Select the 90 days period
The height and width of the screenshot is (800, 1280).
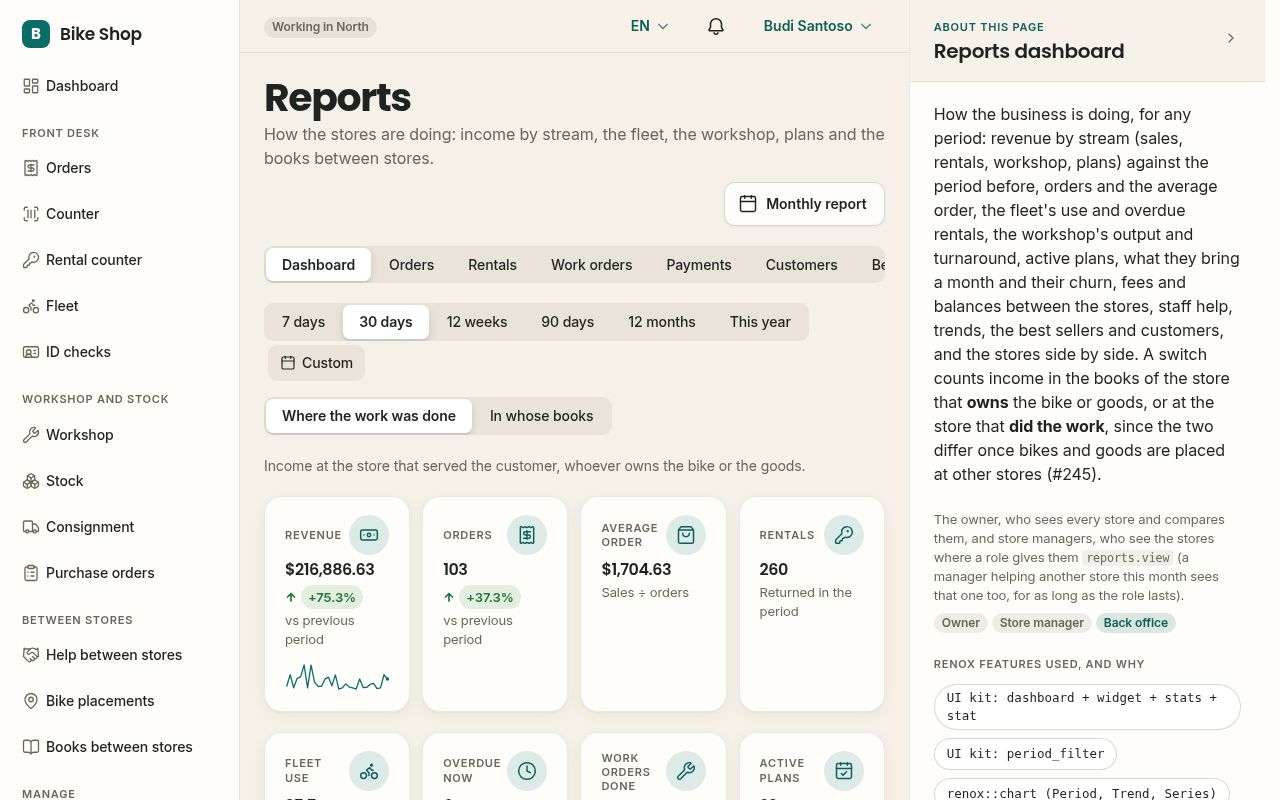(567, 322)
